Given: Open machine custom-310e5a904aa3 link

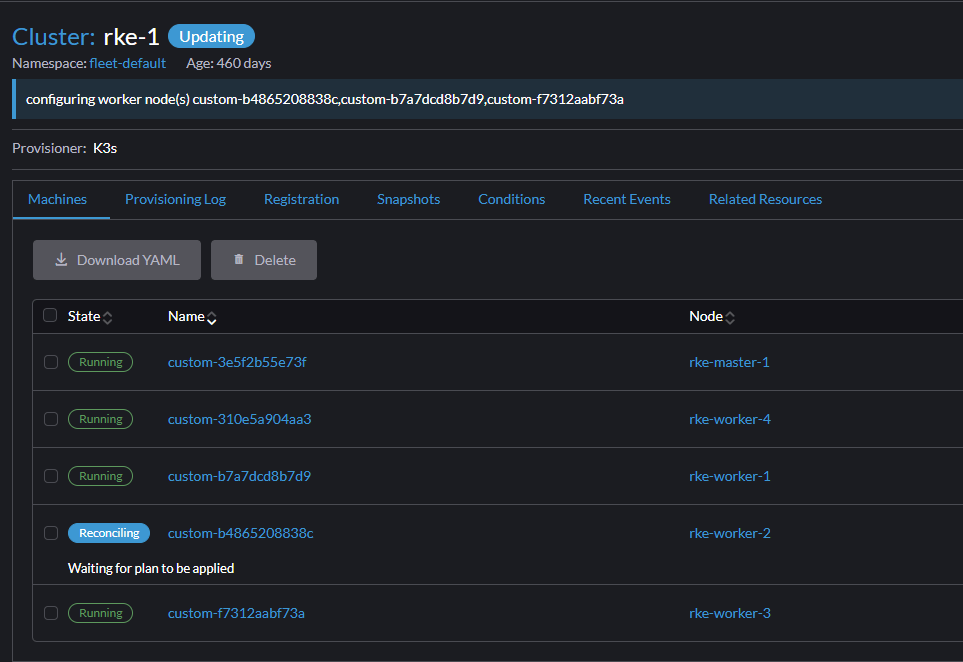Looking at the screenshot, I should (239, 419).
